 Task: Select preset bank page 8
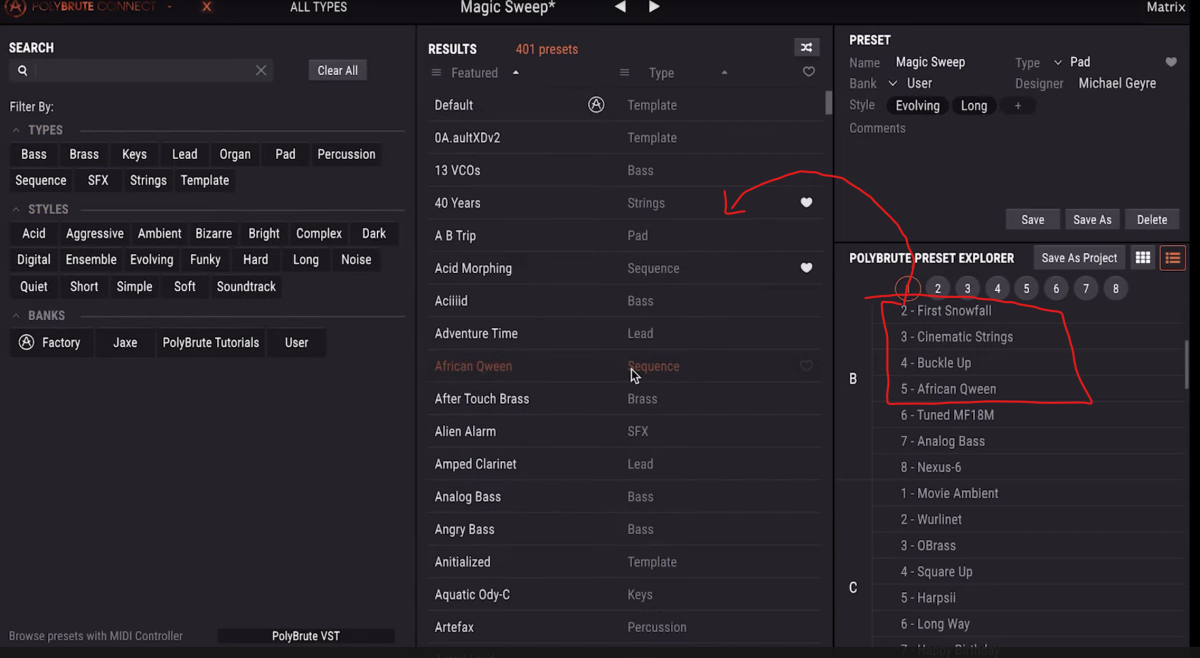1116,288
